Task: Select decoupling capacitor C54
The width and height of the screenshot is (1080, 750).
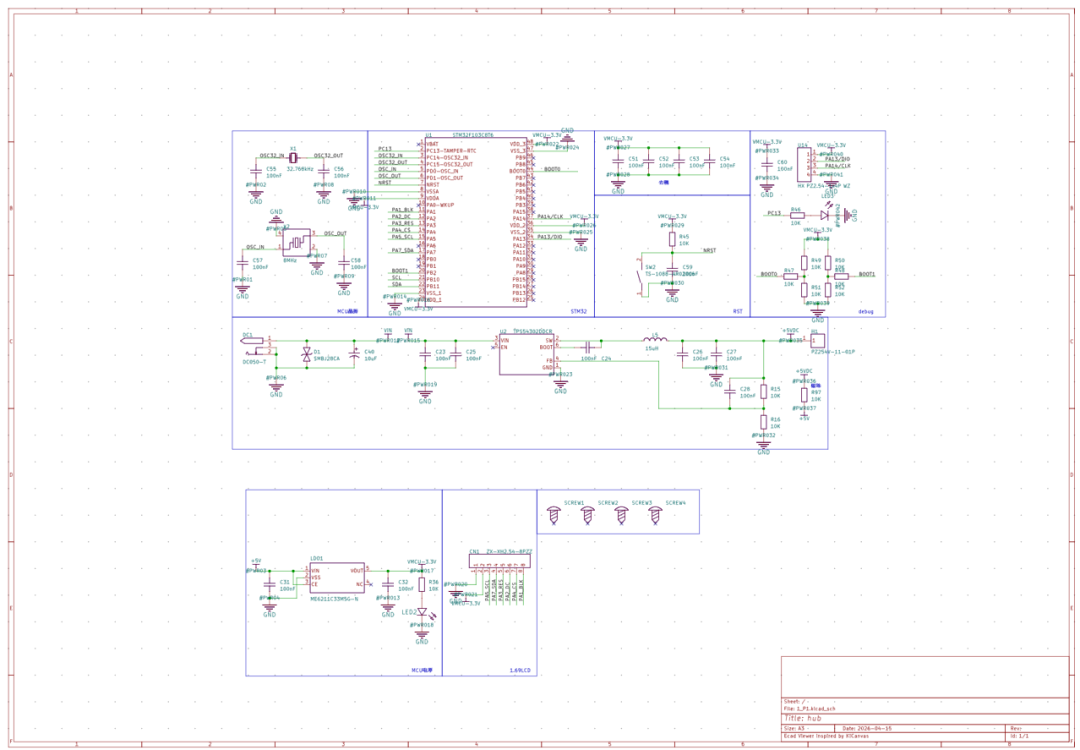Action: coord(709,160)
